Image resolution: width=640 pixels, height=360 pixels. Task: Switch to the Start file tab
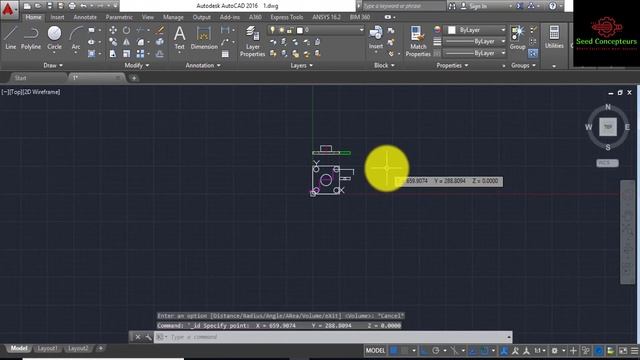[x=20, y=78]
